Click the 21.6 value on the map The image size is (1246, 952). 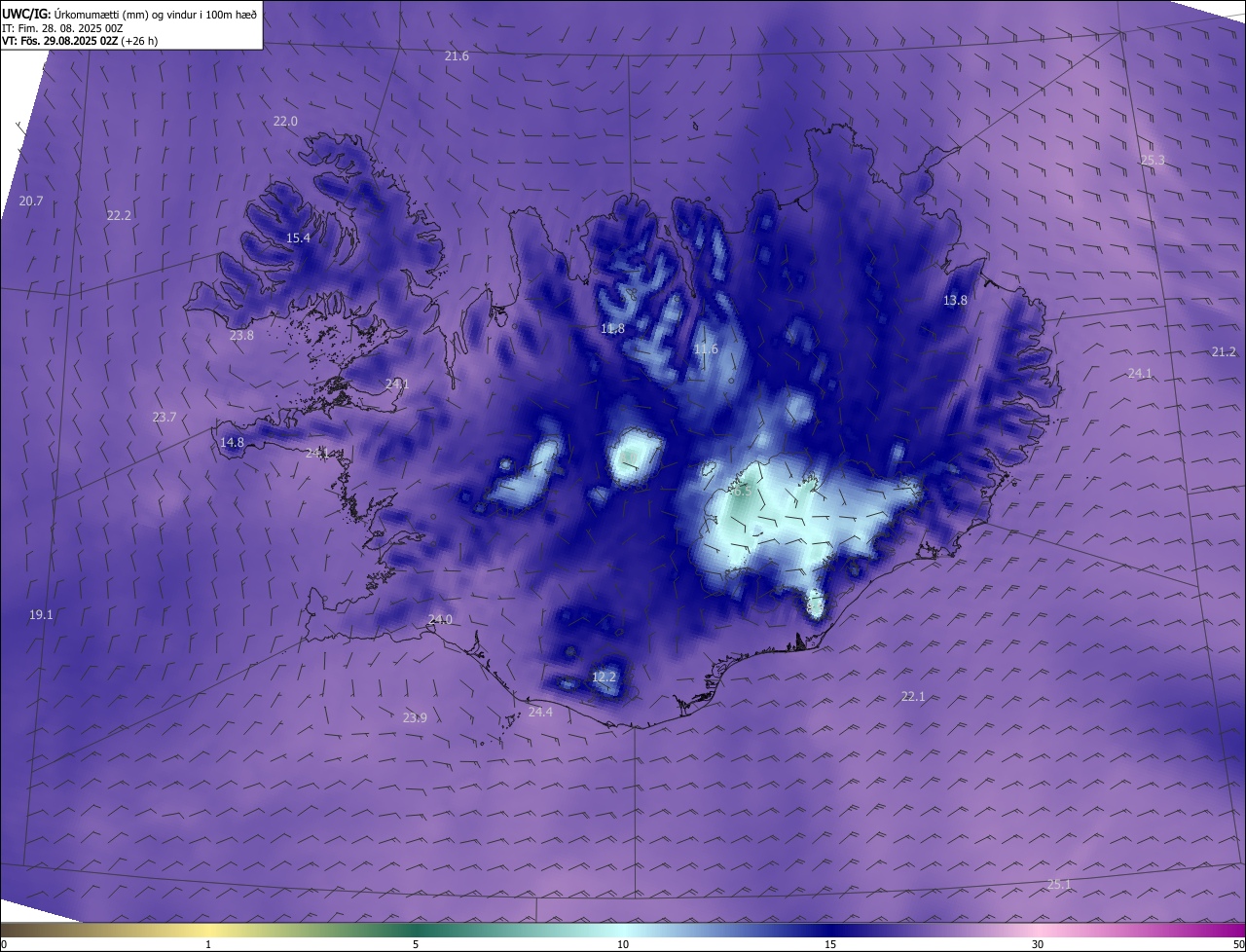(x=457, y=56)
